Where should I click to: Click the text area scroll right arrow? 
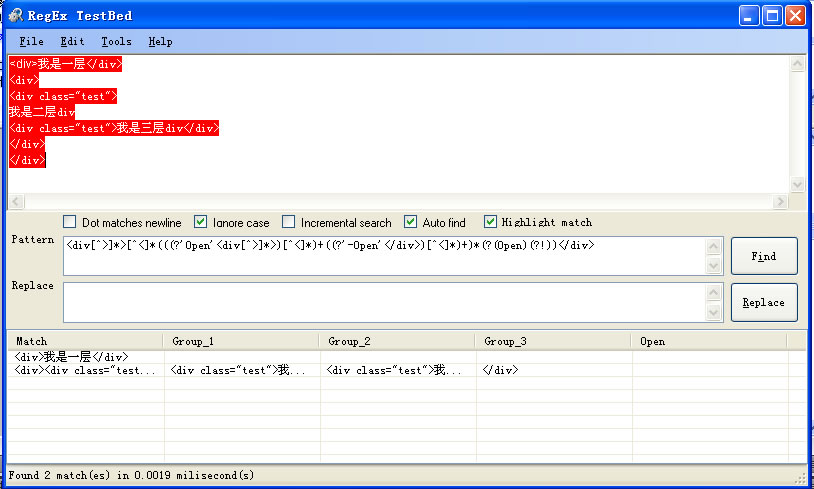pyautogui.click(x=780, y=201)
